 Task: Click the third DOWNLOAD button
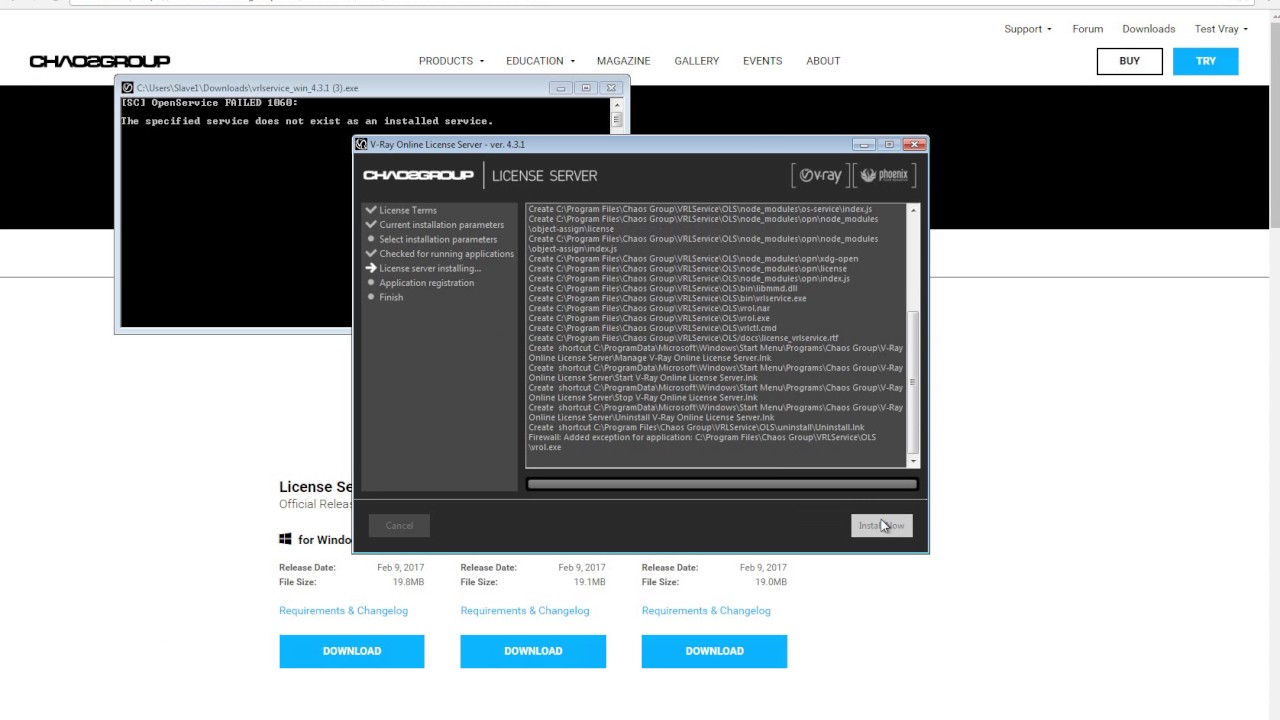[x=714, y=651]
